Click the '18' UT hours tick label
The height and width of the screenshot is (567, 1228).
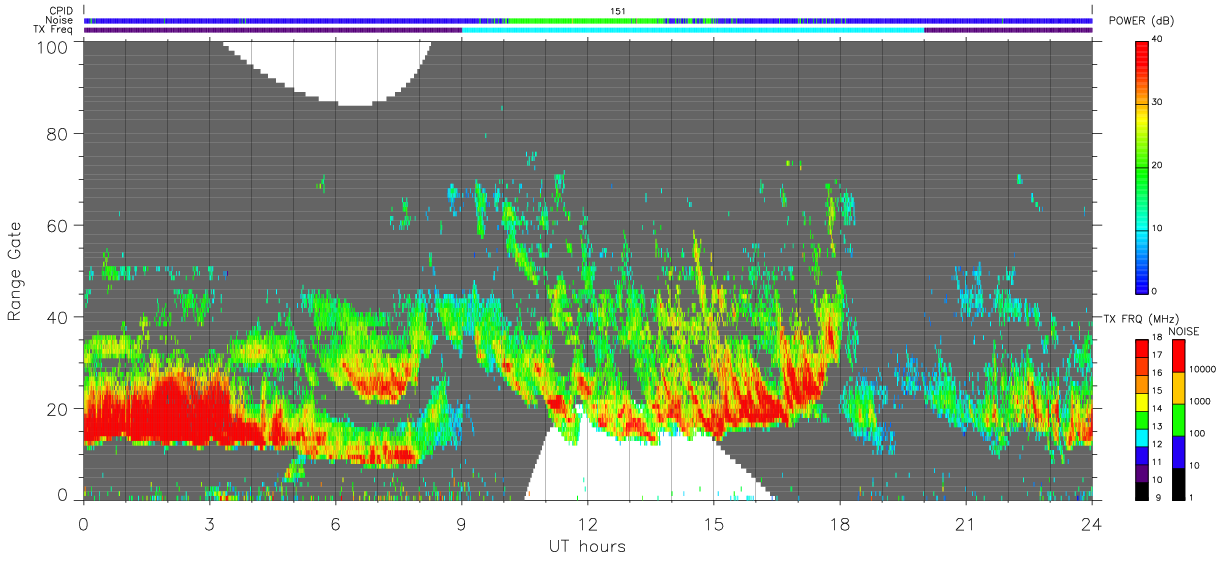tap(839, 524)
